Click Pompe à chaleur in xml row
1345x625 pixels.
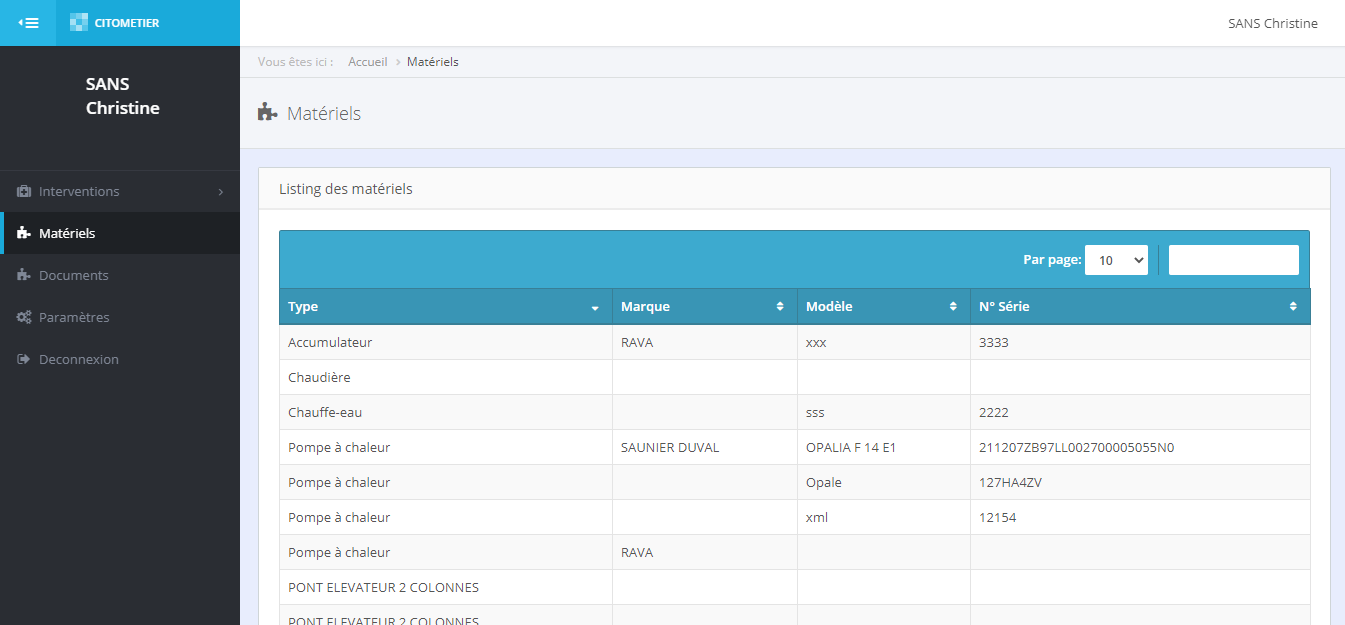[x=339, y=517]
